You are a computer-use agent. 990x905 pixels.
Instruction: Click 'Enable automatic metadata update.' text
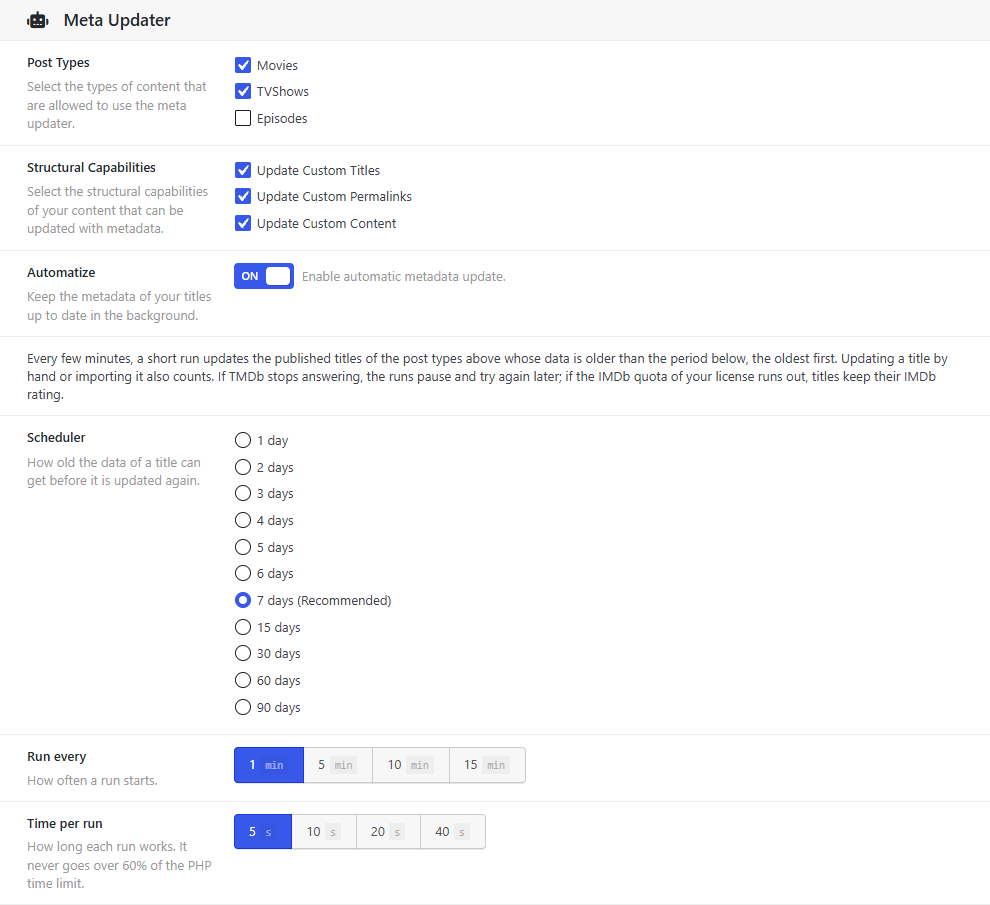(x=403, y=277)
